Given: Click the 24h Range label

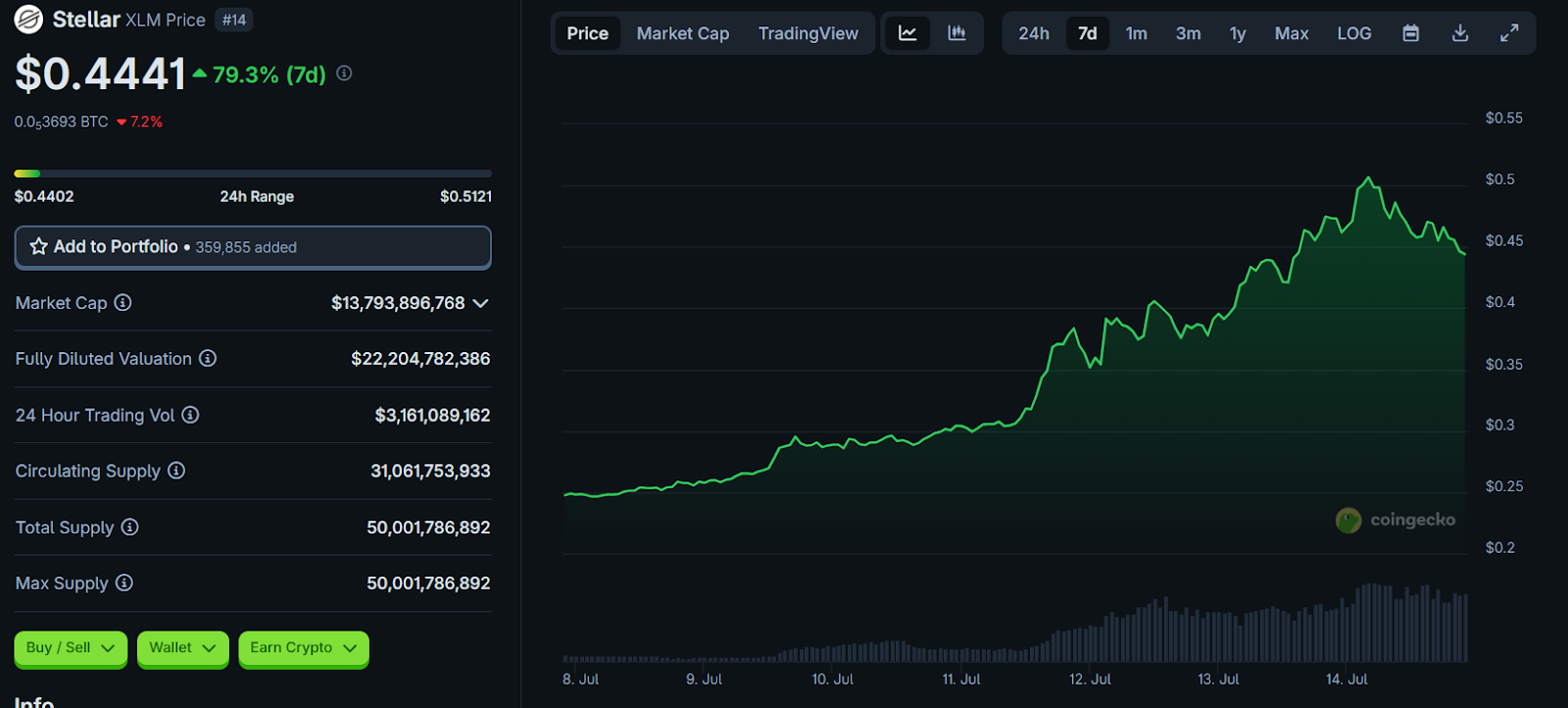Looking at the screenshot, I should pos(257,196).
